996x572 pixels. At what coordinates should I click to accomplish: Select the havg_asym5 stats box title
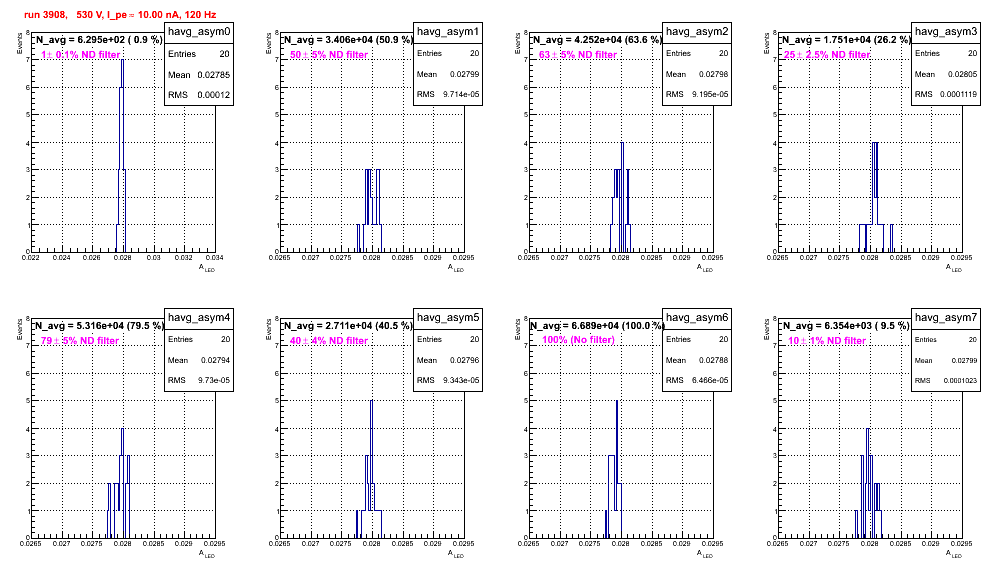click(448, 317)
